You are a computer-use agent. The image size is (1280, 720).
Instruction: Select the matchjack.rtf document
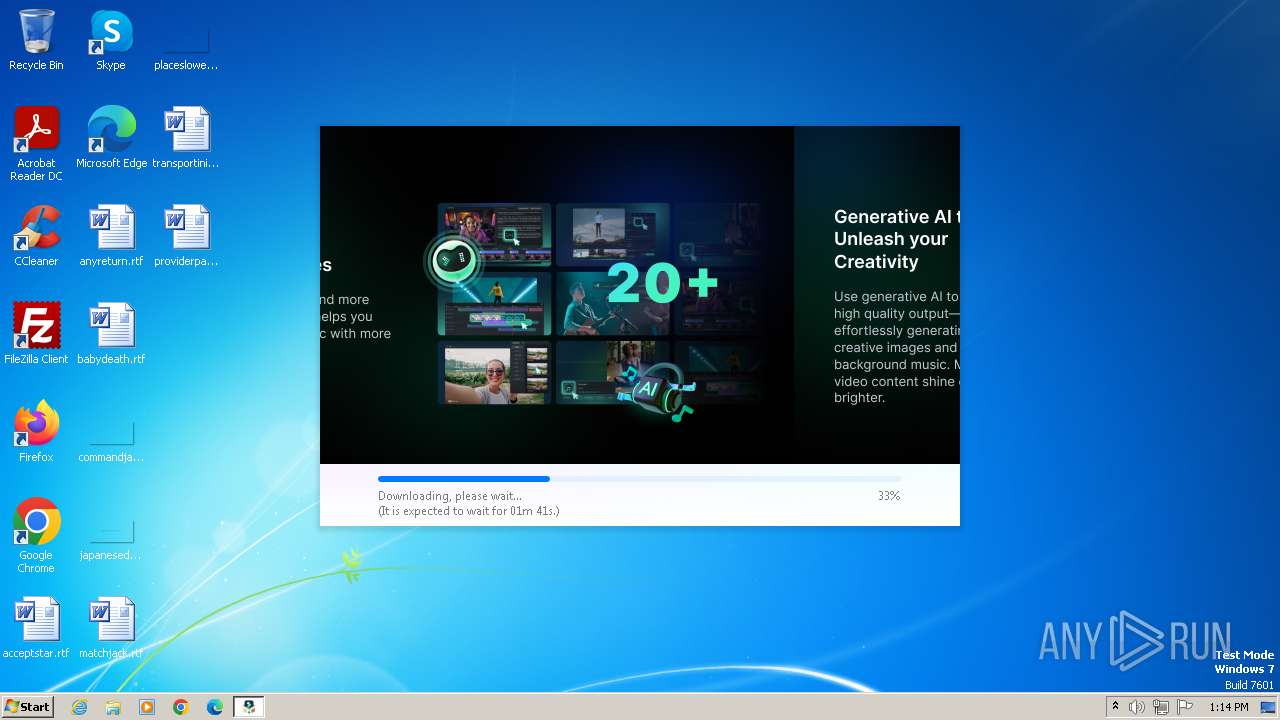(111, 628)
